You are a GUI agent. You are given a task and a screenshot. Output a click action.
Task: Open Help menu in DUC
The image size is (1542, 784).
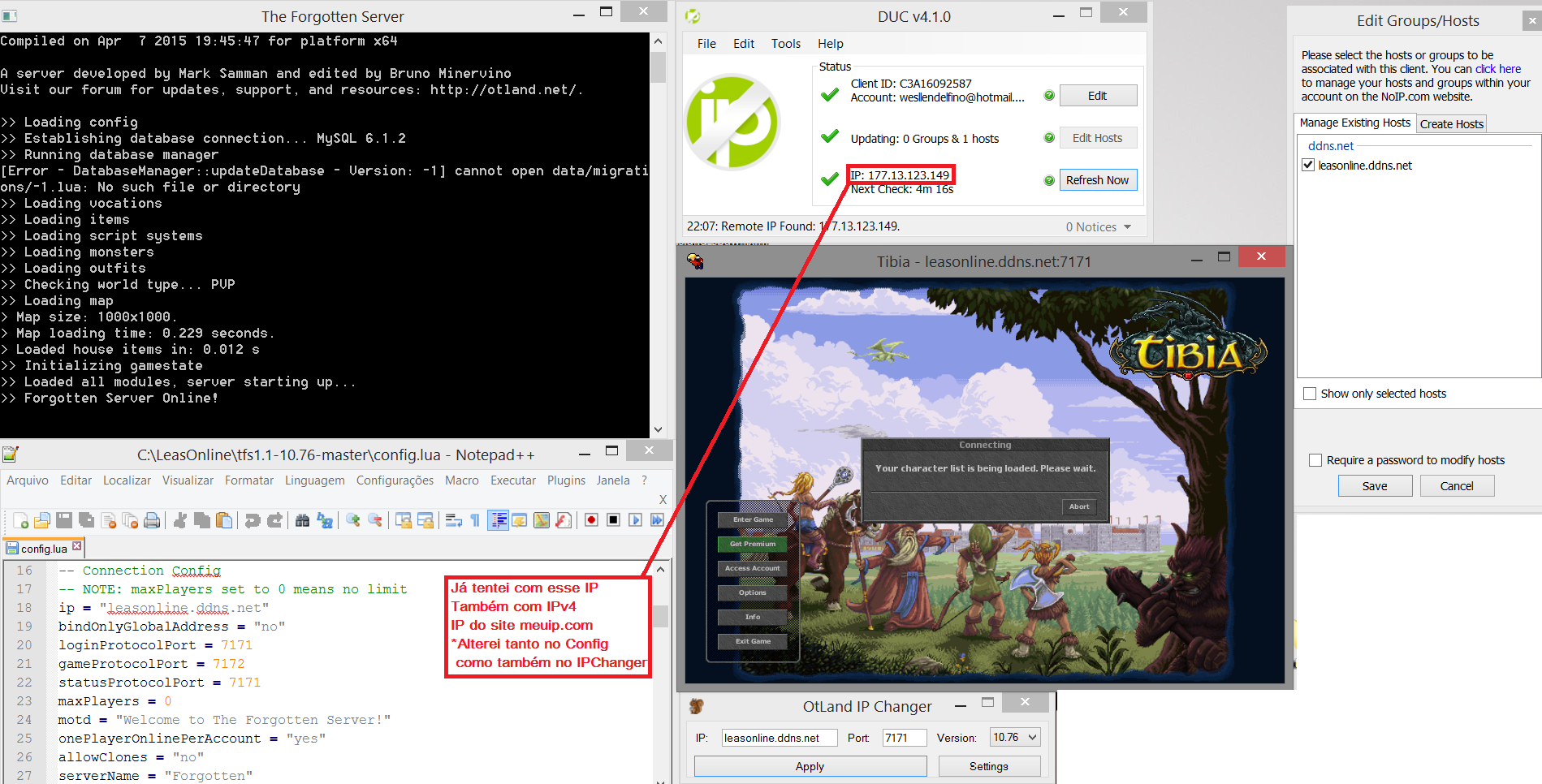click(x=830, y=44)
